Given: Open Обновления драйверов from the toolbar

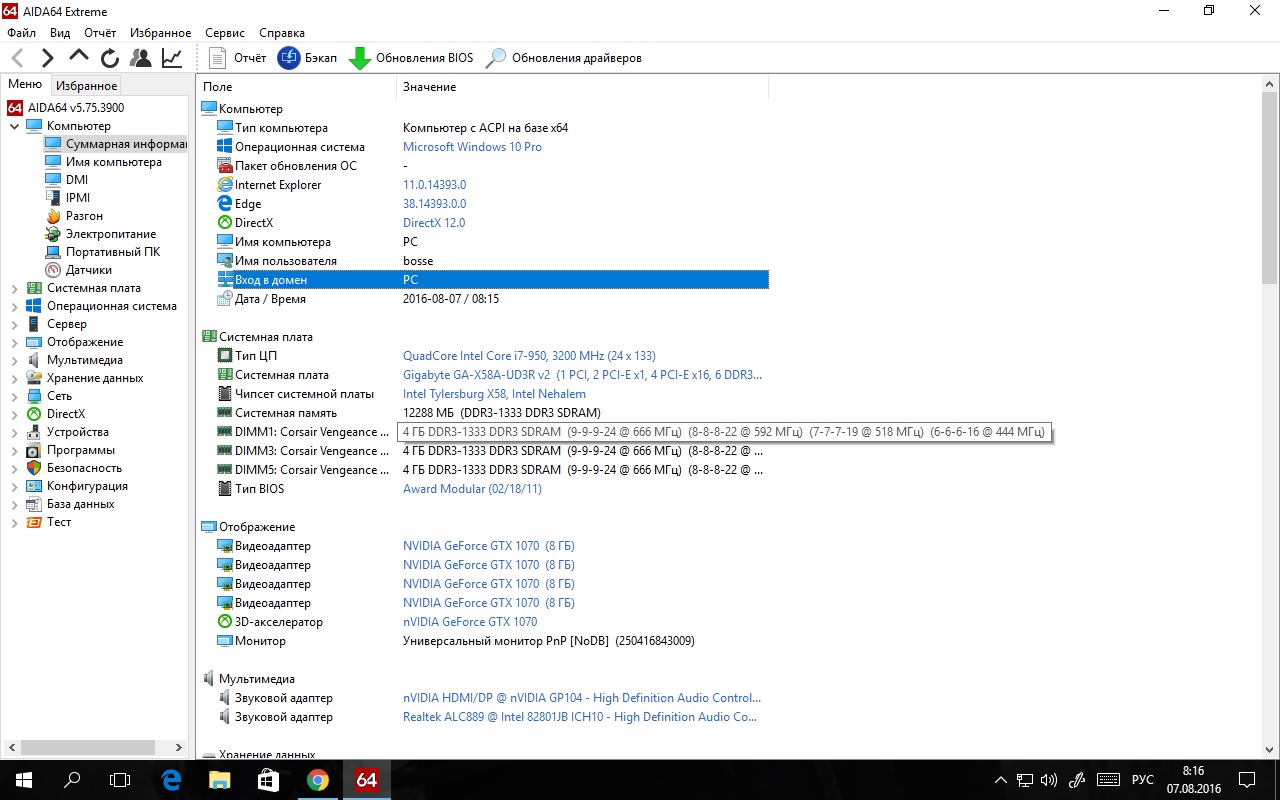Looking at the screenshot, I should [x=564, y=58].
